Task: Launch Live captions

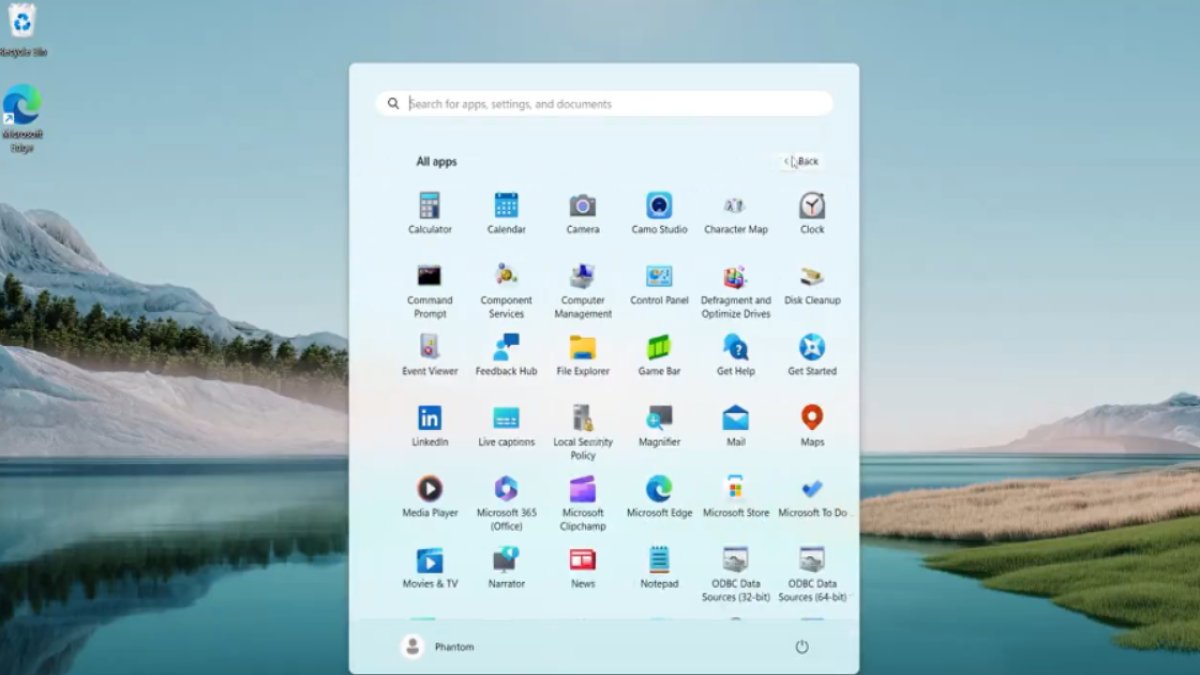Action: pyautogui.click(x=506, y=426)
